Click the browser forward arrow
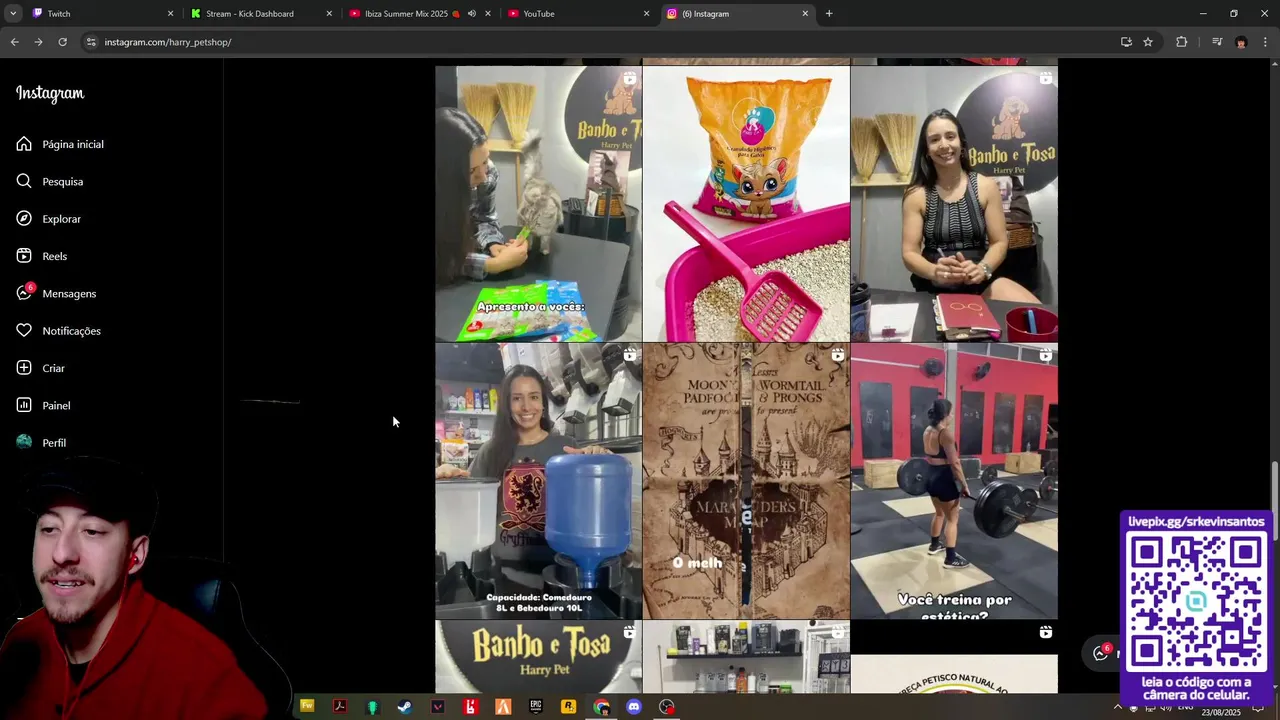The height and width of the screenshot is (720, 1280). [38, 42]
